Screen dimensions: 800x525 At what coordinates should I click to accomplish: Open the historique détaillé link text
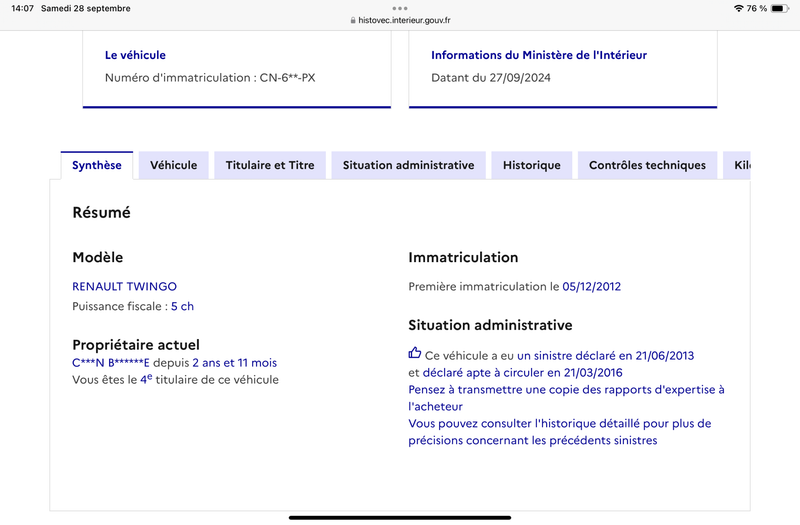[560, 432]
